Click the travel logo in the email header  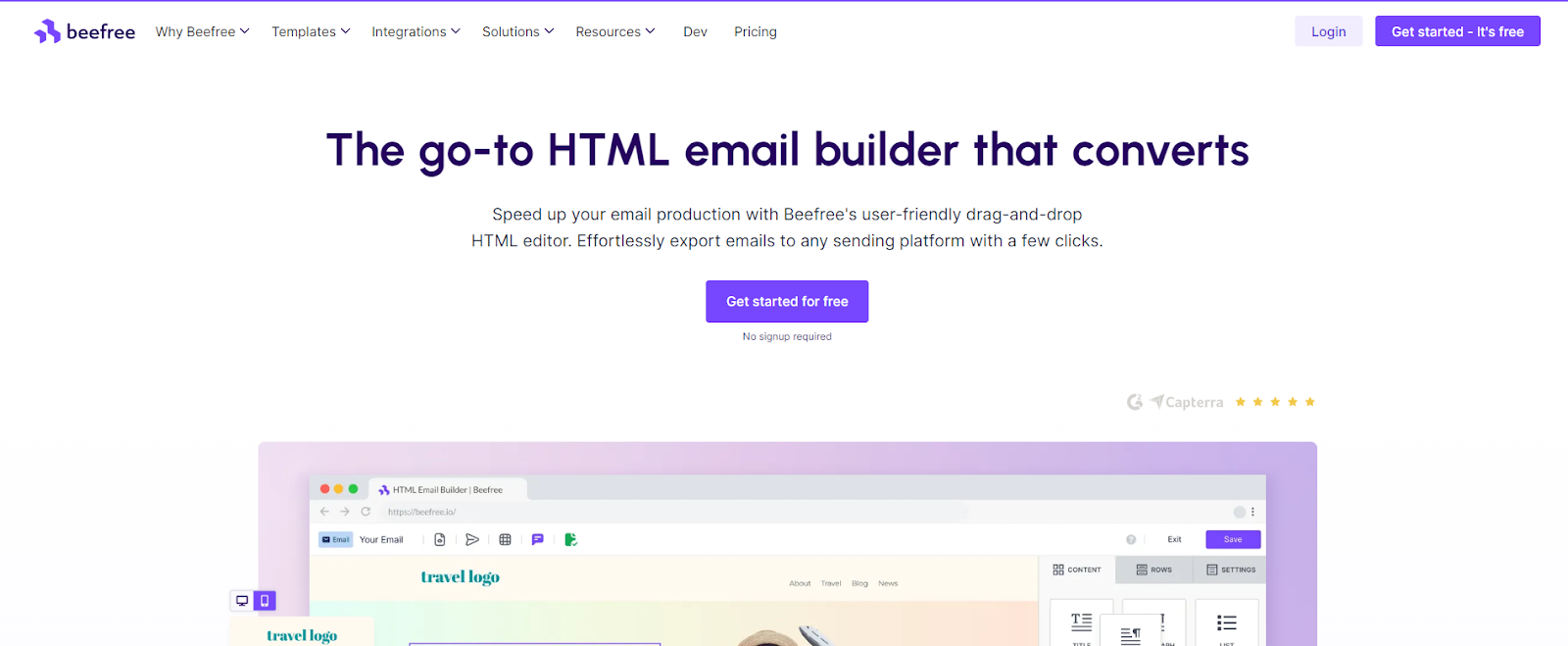point(460,577)
